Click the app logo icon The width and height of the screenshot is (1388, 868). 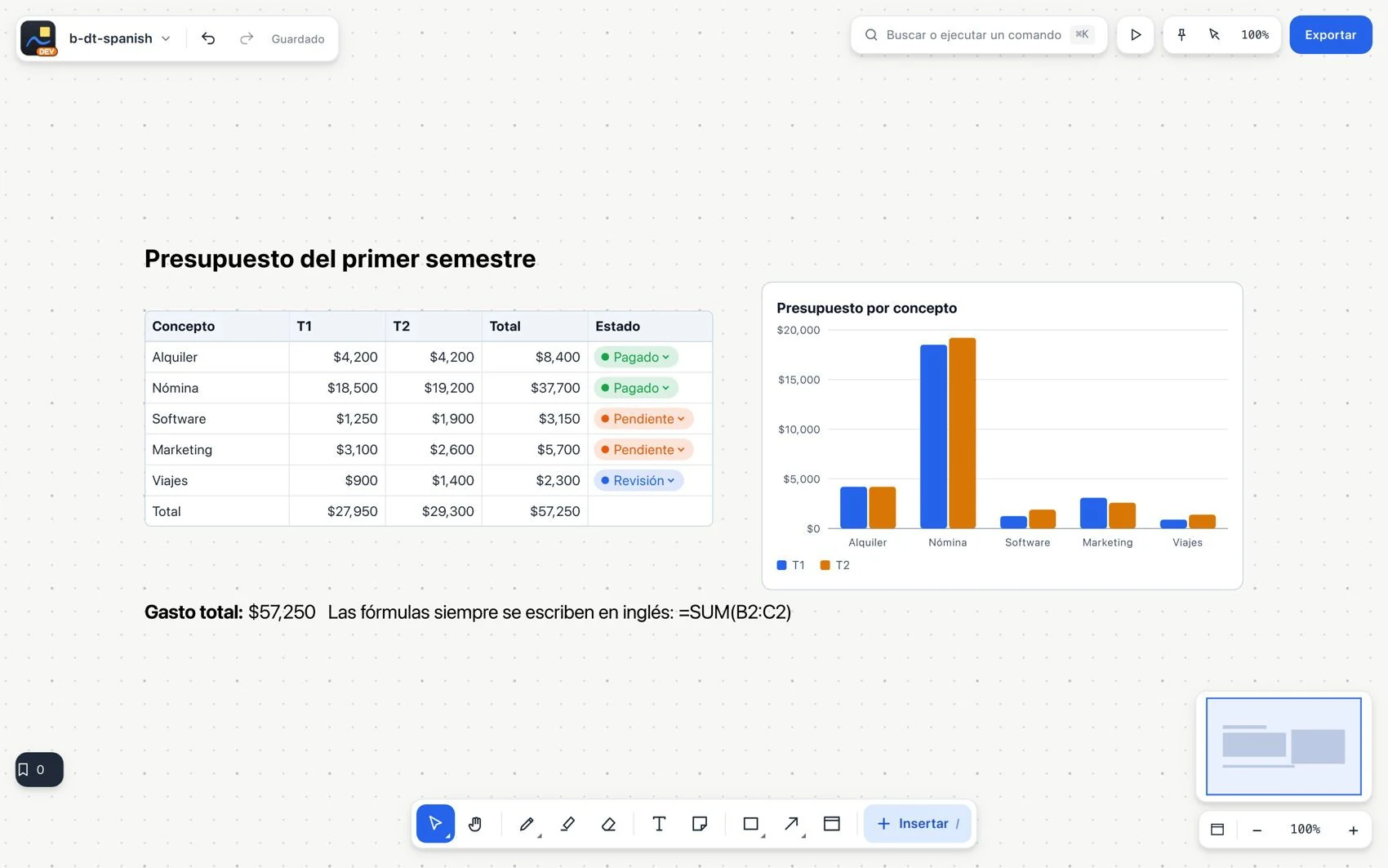click(x=38, y=38)
